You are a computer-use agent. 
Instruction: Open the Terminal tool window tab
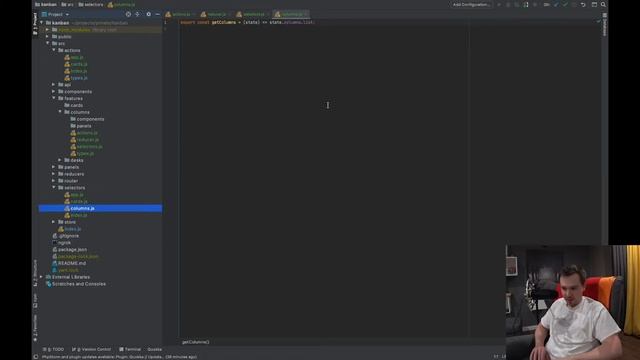pyautogui.click(x=130, y=349)
